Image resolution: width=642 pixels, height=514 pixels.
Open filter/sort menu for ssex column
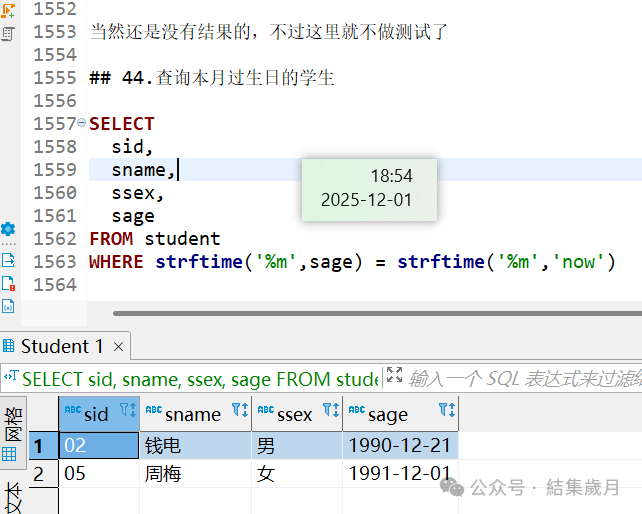click(331, 410)
